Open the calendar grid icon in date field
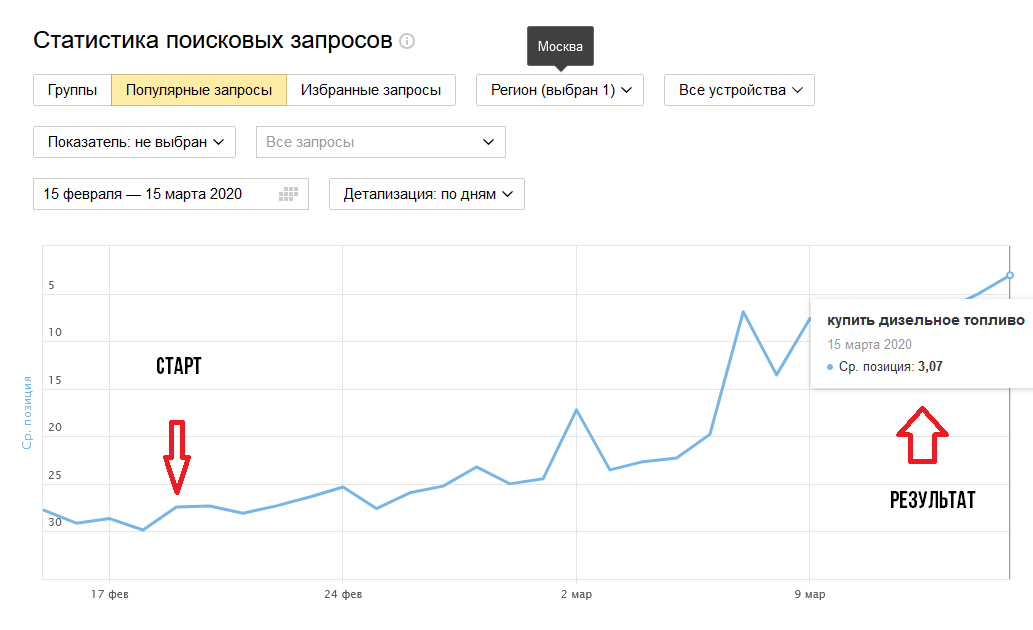The height and width of the screenshot is (630, 1033). coord(289,194)
